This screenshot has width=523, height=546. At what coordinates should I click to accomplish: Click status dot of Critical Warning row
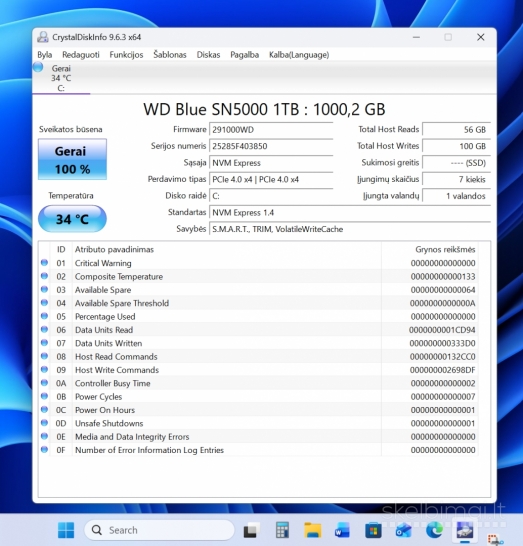[x=44, y=263]
